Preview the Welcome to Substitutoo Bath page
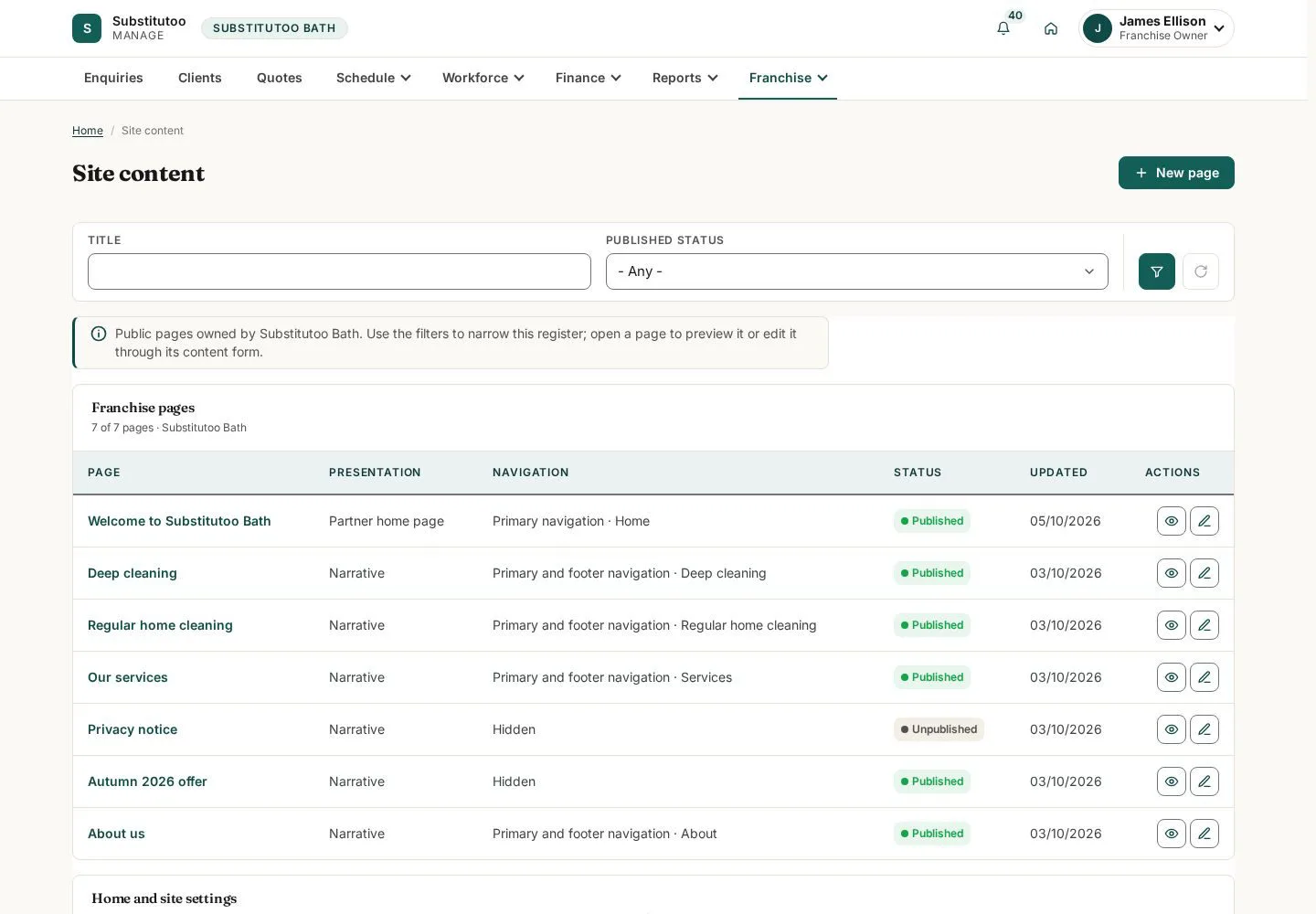The image size is (1316, 914). point(1172,521)
